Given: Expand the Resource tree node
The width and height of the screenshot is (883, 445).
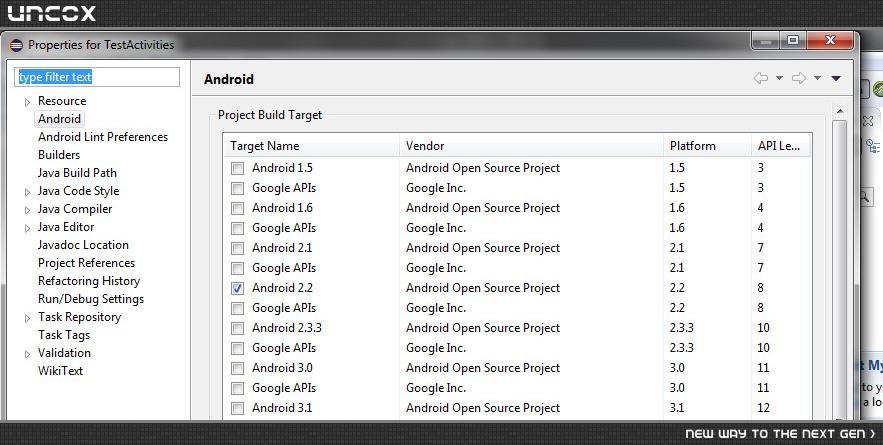Looking at the screenshot, I should [27, 102].
